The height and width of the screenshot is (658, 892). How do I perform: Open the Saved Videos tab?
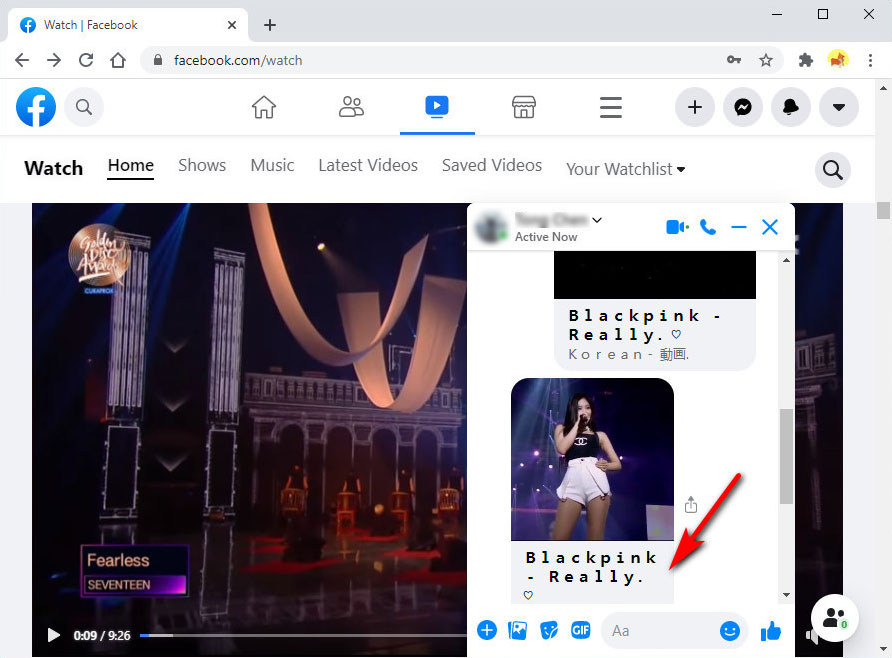tap(492, 165)
